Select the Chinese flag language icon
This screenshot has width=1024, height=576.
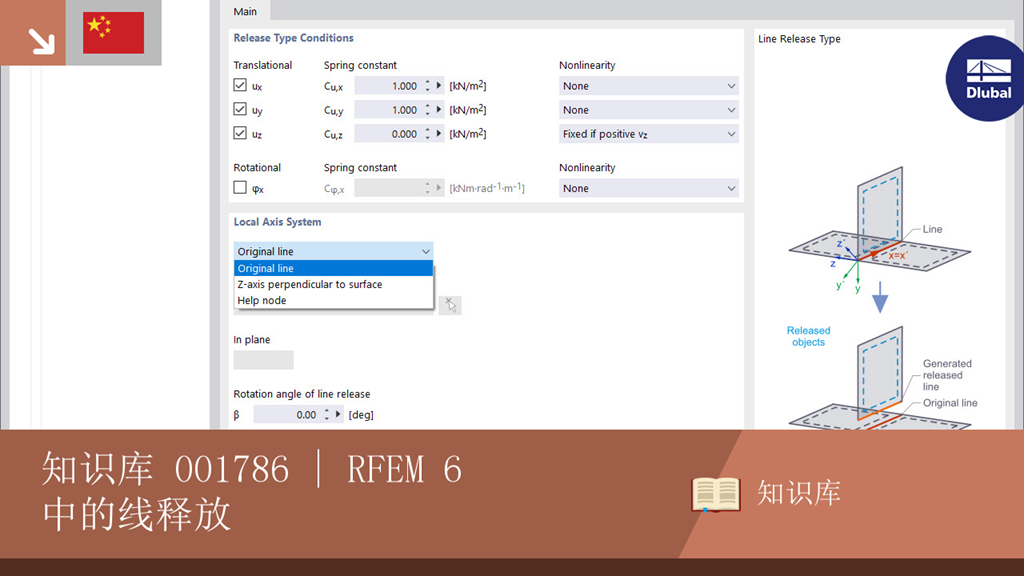pos(114,33)
